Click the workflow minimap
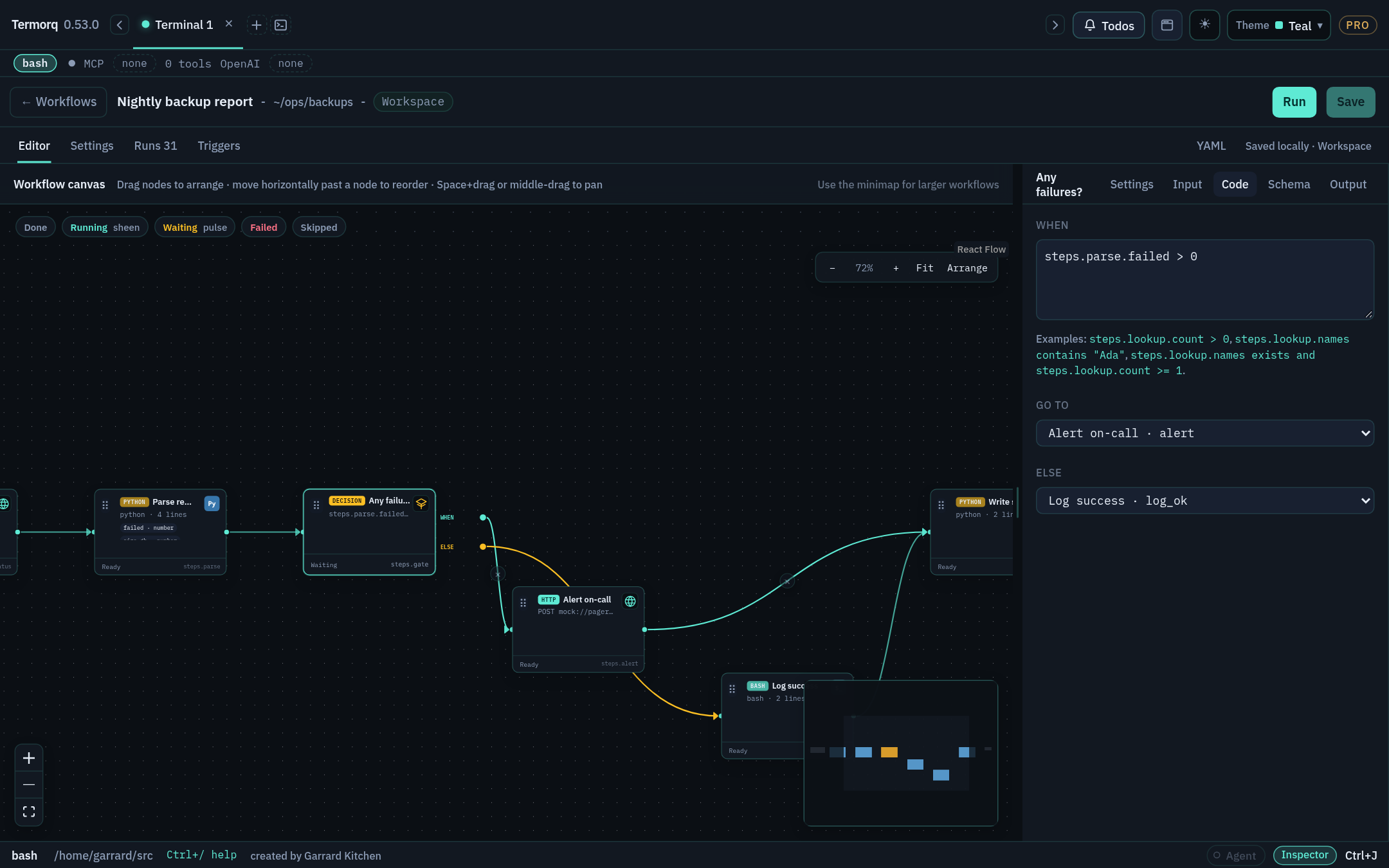 click(x=900, y=753)
